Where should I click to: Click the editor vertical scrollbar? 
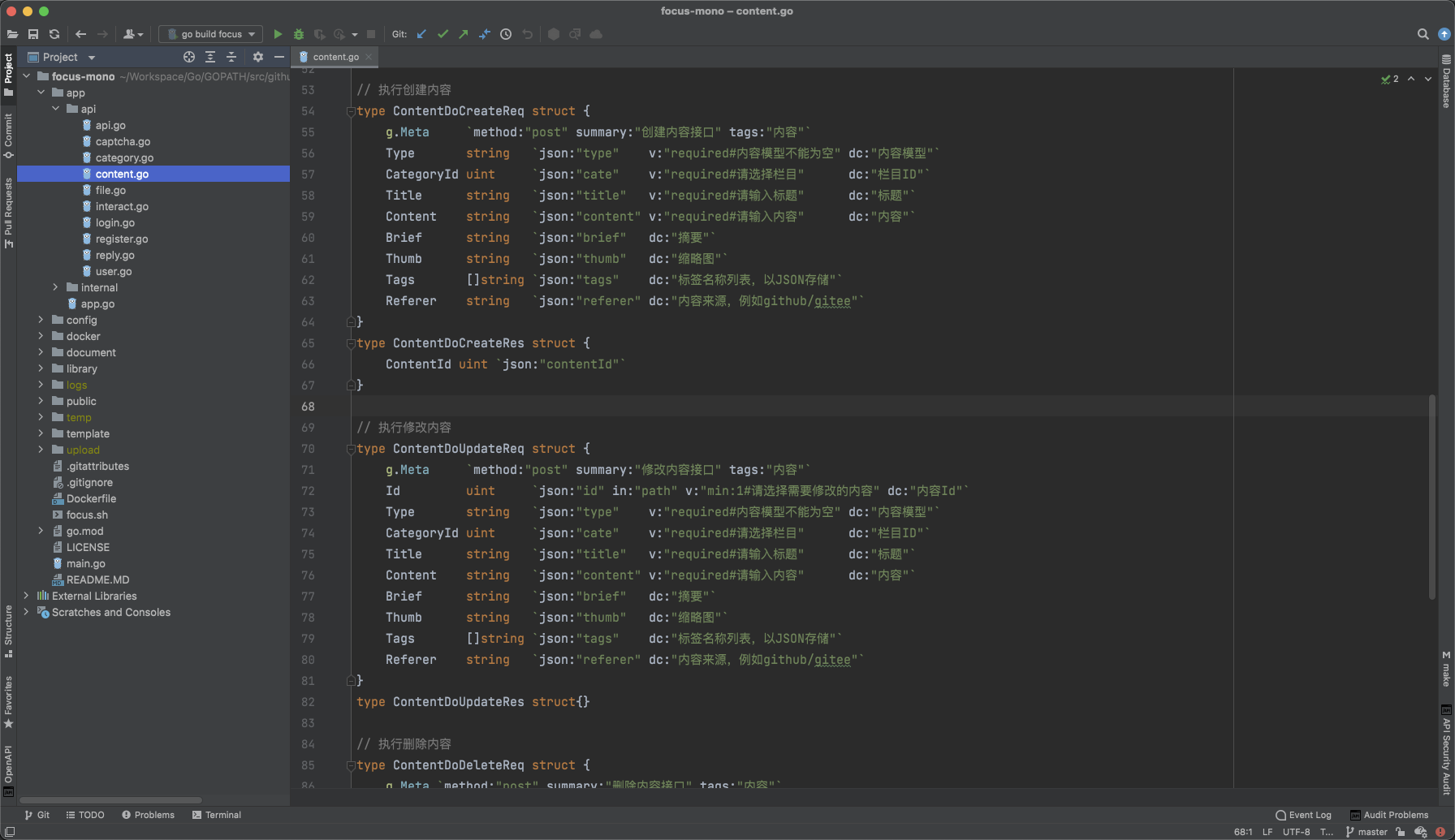pyautogui.click(x=1432, y=497)
